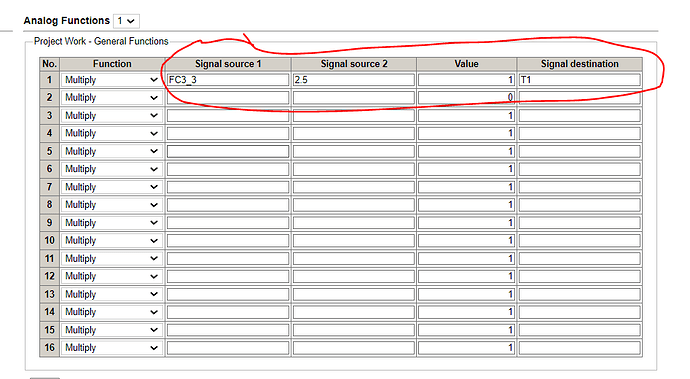690x379 pixels.
Task: Open Function dropdown in row 11
Action: click(112, 258)
